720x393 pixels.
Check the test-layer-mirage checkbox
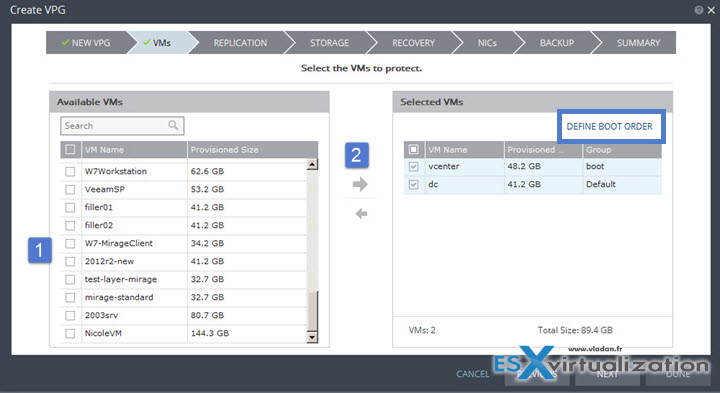(x=70, y=279)
